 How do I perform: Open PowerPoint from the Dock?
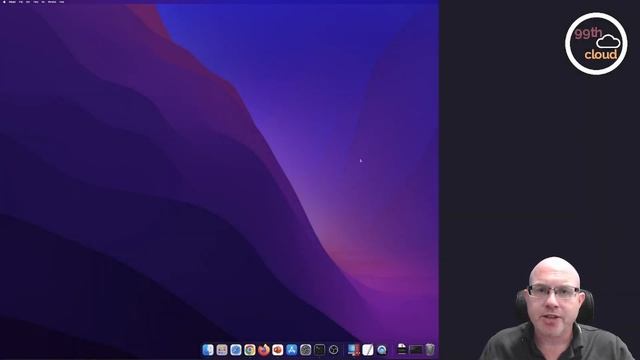[278, 350]
